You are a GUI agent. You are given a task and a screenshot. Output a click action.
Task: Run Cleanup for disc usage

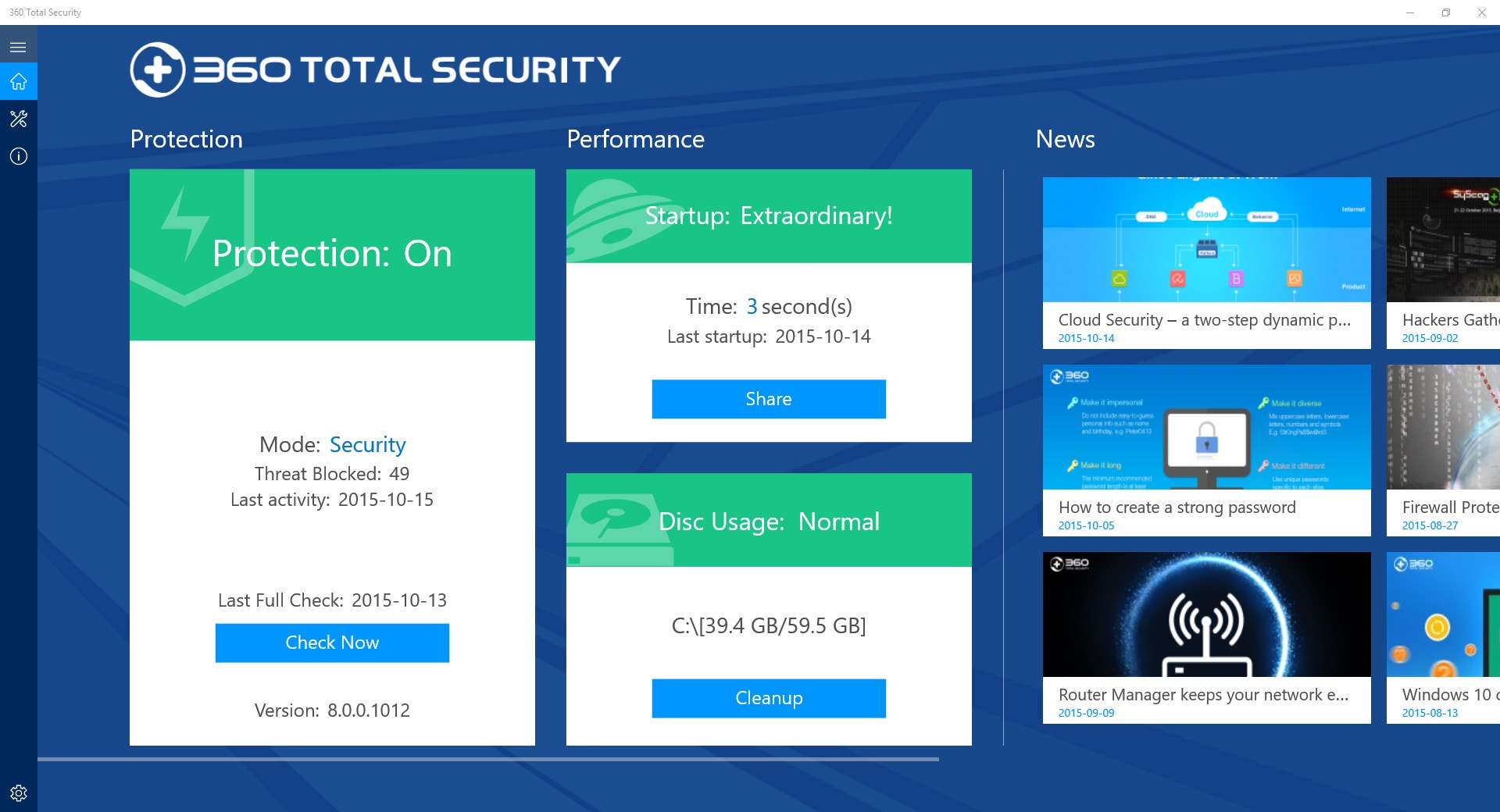(768, 698)
